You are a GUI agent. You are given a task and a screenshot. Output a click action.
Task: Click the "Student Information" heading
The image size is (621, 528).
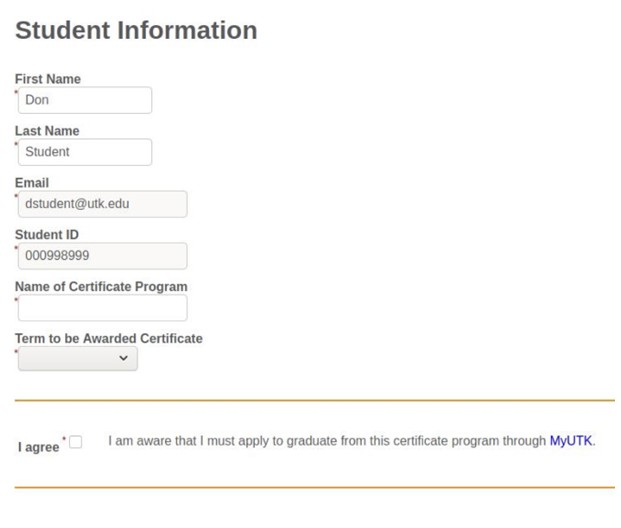pyautogui.click(x=136, y=31)
